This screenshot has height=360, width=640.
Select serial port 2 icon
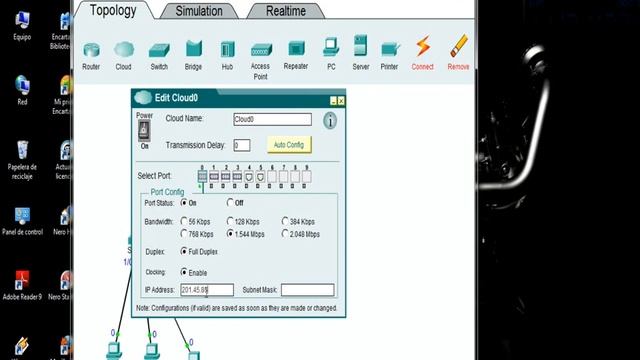[x=226, y=177]
